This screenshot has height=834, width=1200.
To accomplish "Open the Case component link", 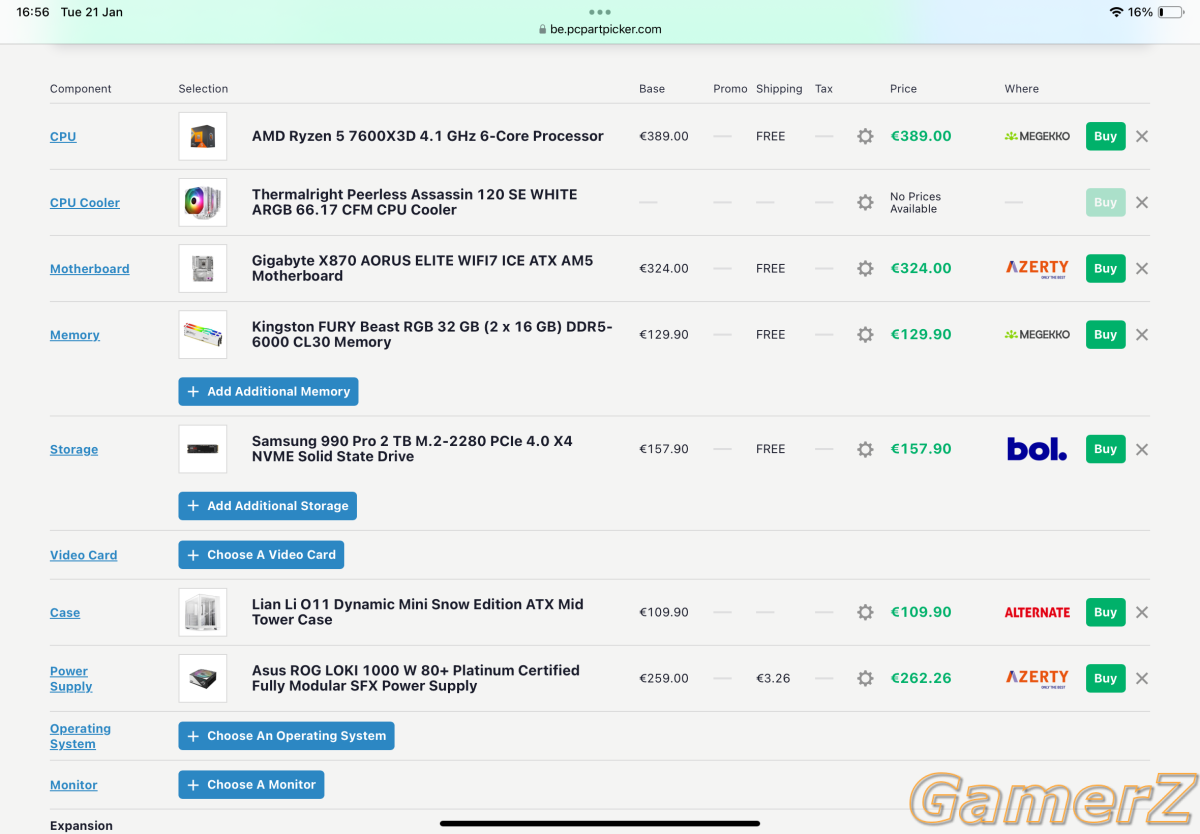I will tap(65, 613).
